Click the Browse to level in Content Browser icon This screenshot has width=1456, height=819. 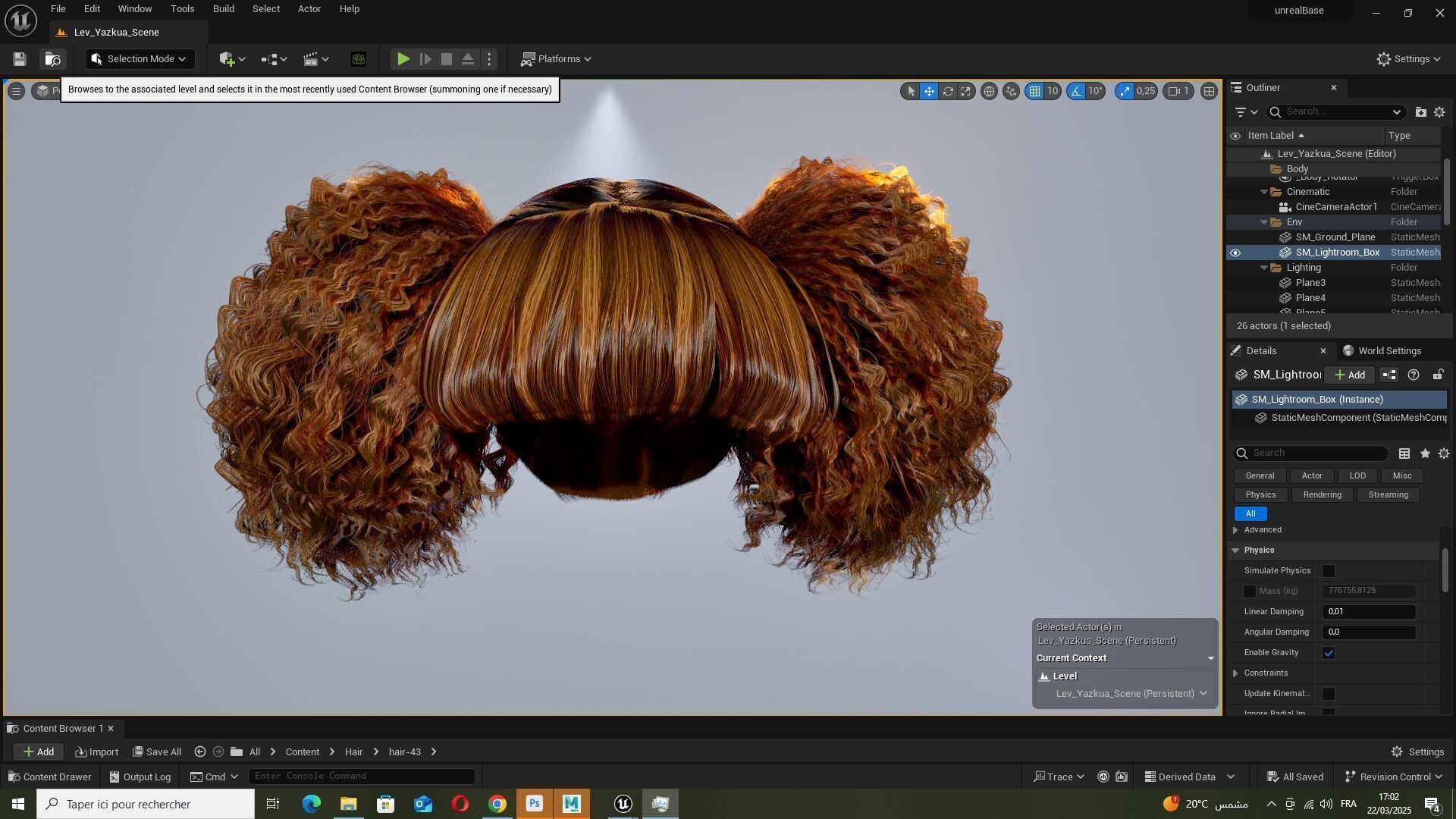pos(52,59)
